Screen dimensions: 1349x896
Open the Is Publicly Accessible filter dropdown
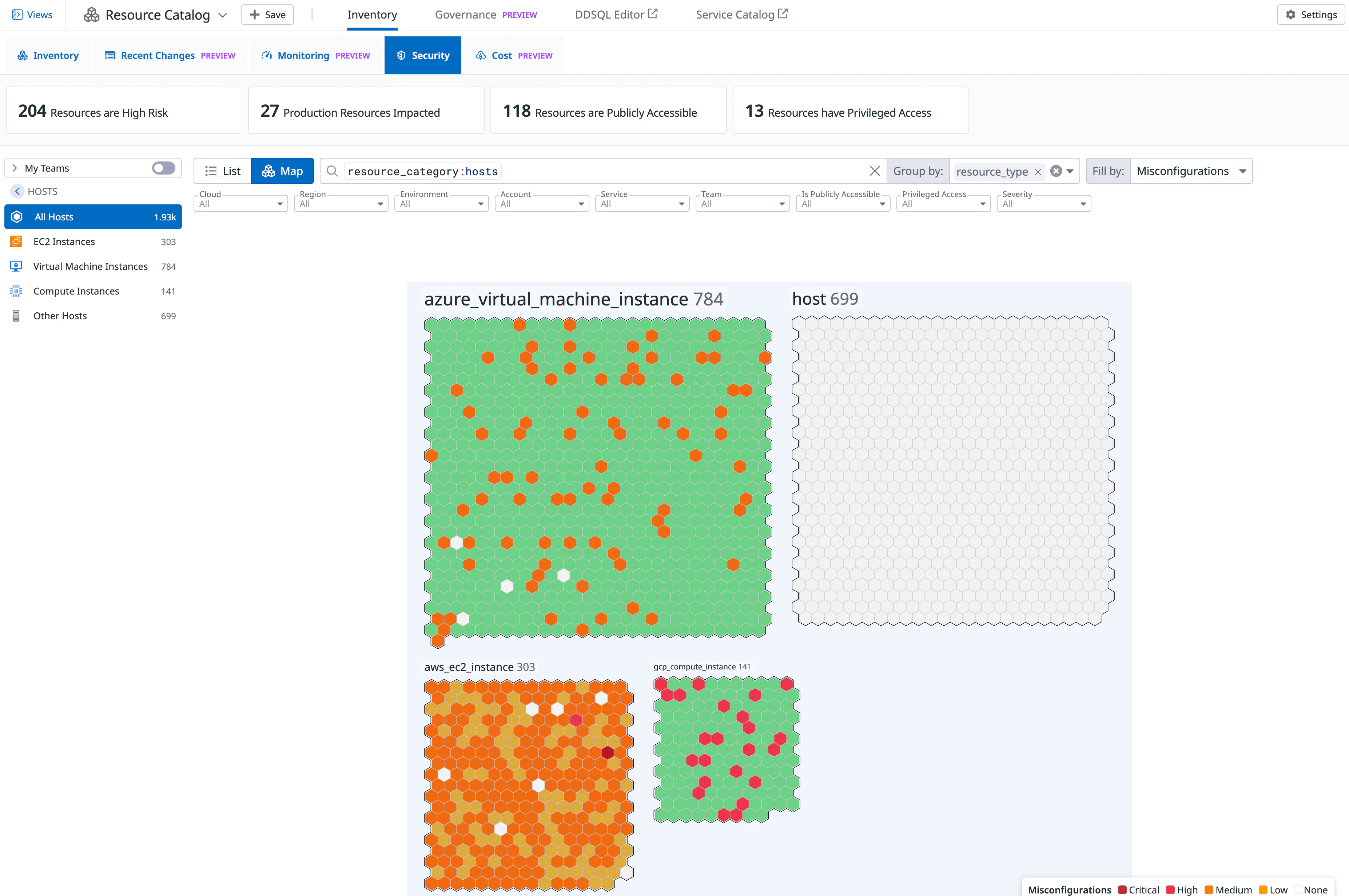[843, 203]
